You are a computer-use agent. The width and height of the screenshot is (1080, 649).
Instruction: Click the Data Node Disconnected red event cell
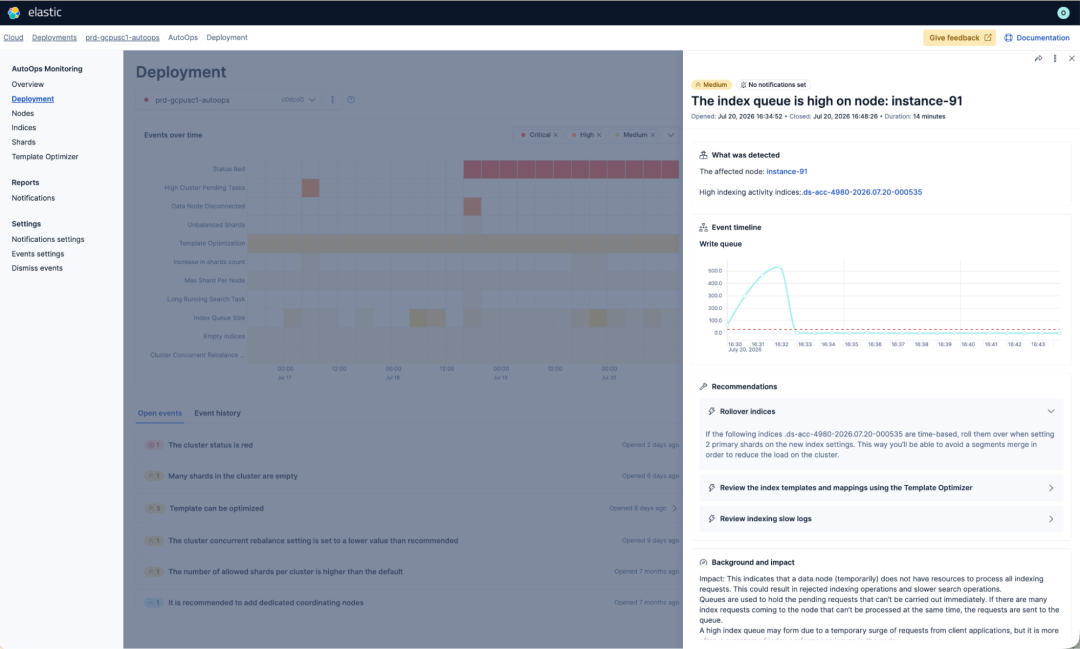(472, 206)
